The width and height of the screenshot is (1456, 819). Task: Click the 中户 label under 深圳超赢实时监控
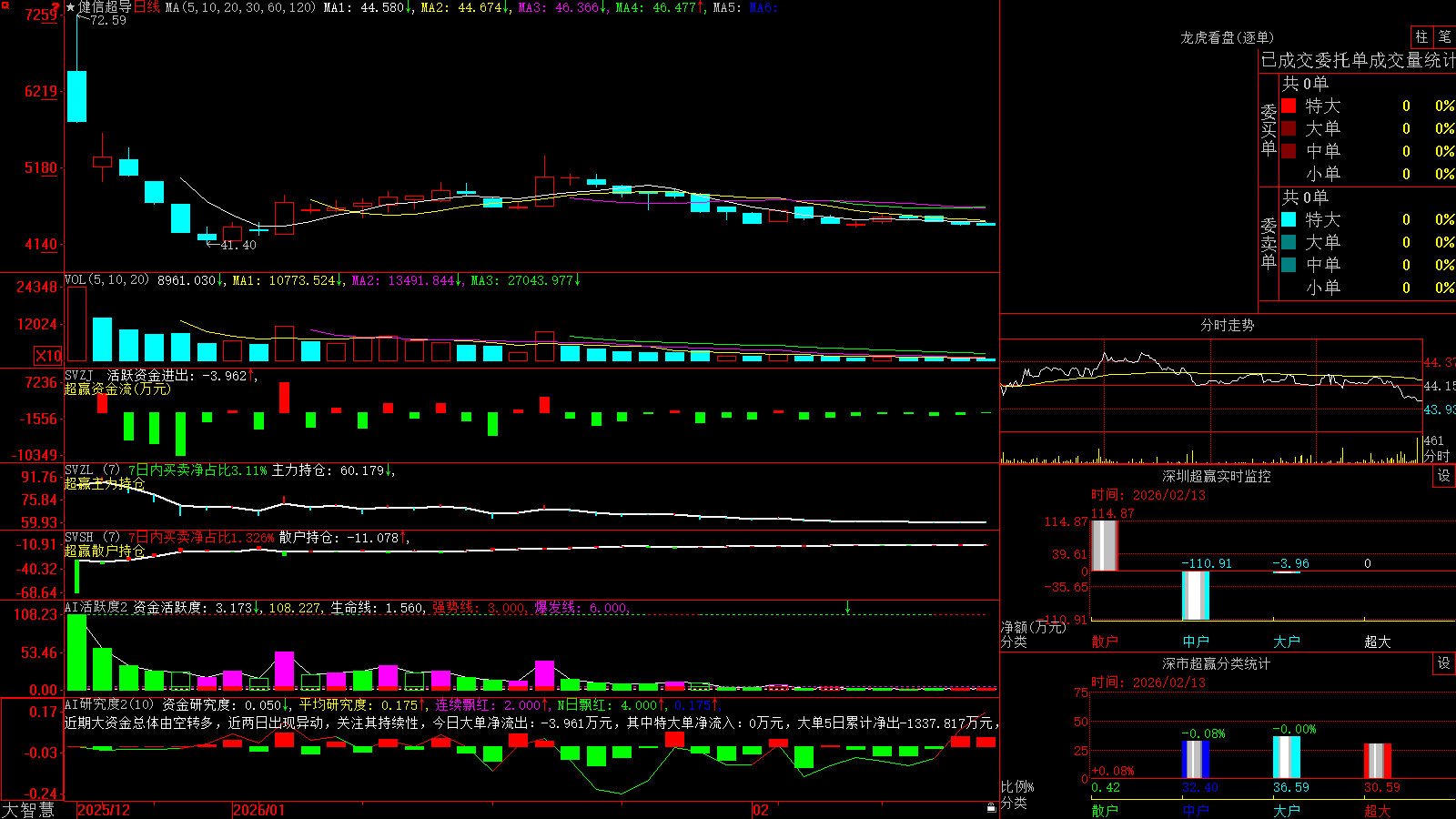click(1196, 642)
